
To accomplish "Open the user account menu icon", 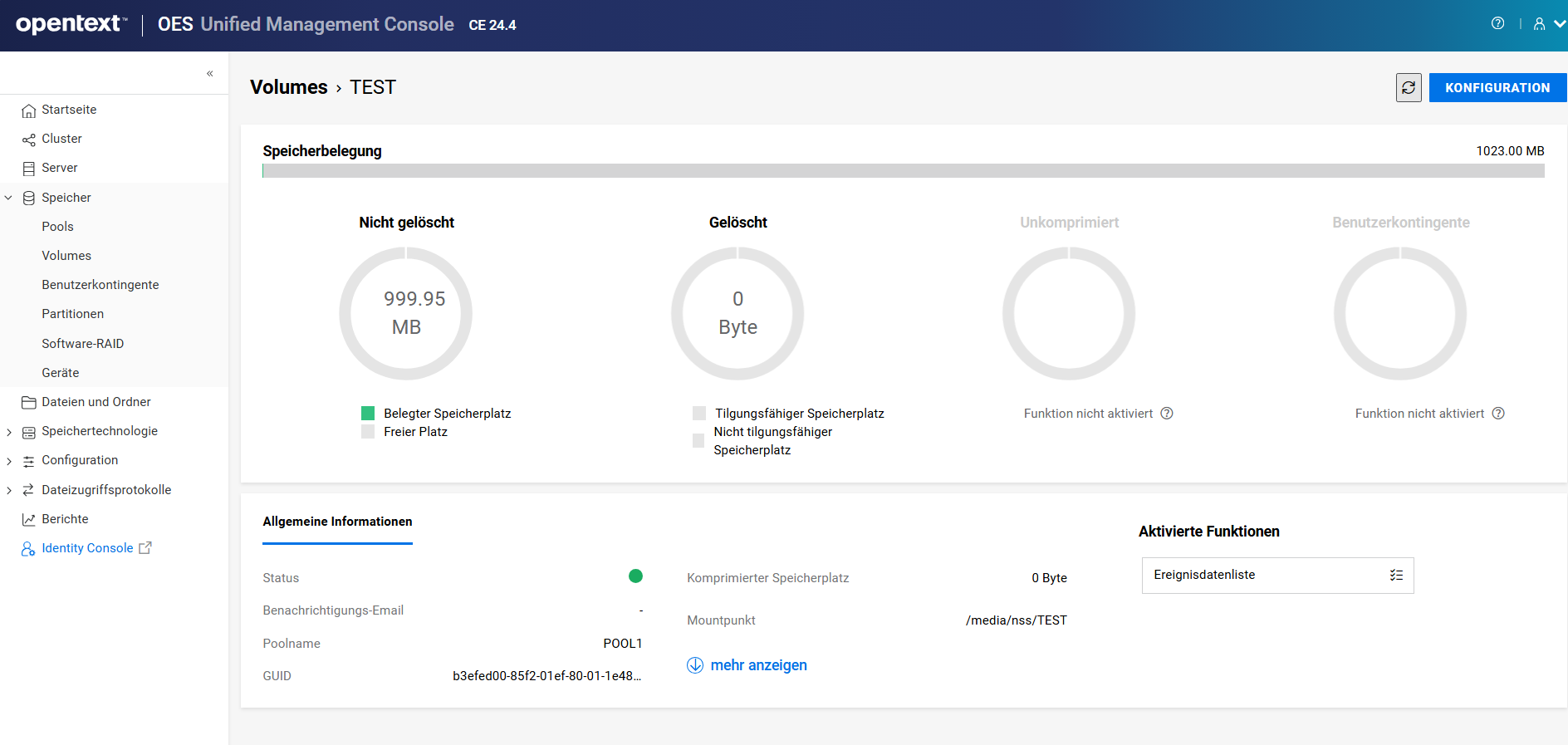I will [x=1539, y=24].
